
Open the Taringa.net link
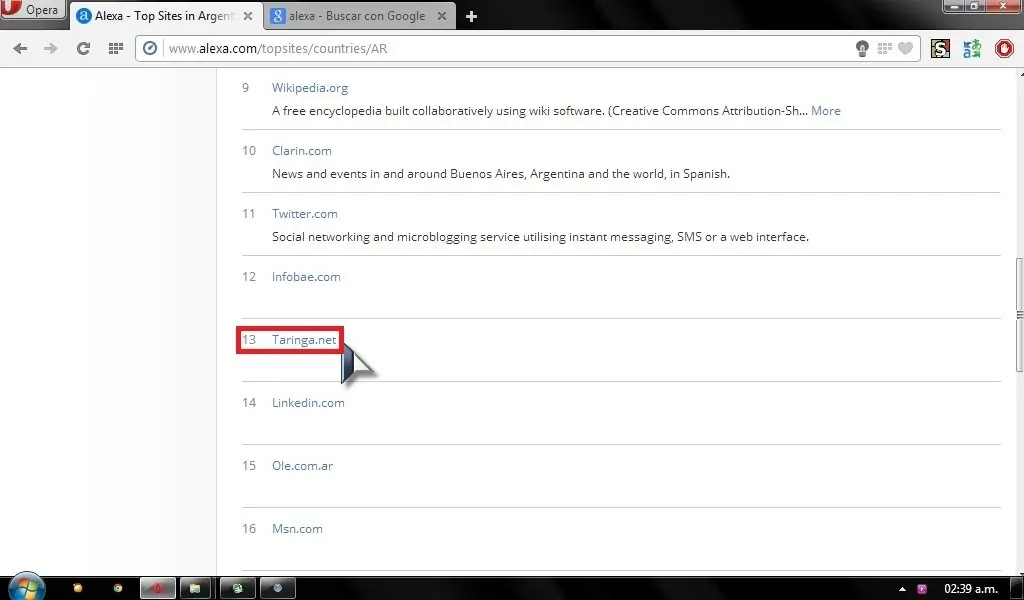click(304, 339)
